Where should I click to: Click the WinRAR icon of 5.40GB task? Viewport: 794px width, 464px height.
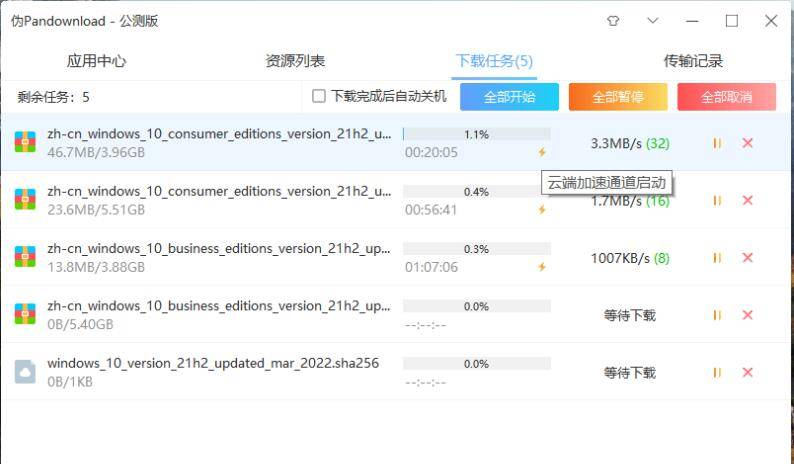pyautogui.click(x=25, y=314)
